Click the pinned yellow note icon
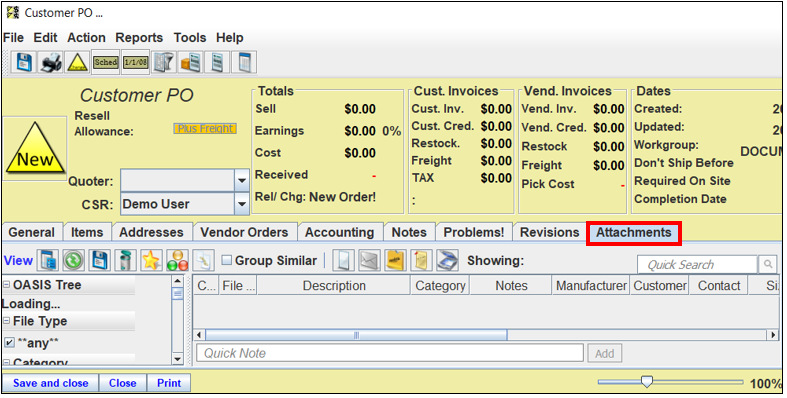 click(421, 260)
